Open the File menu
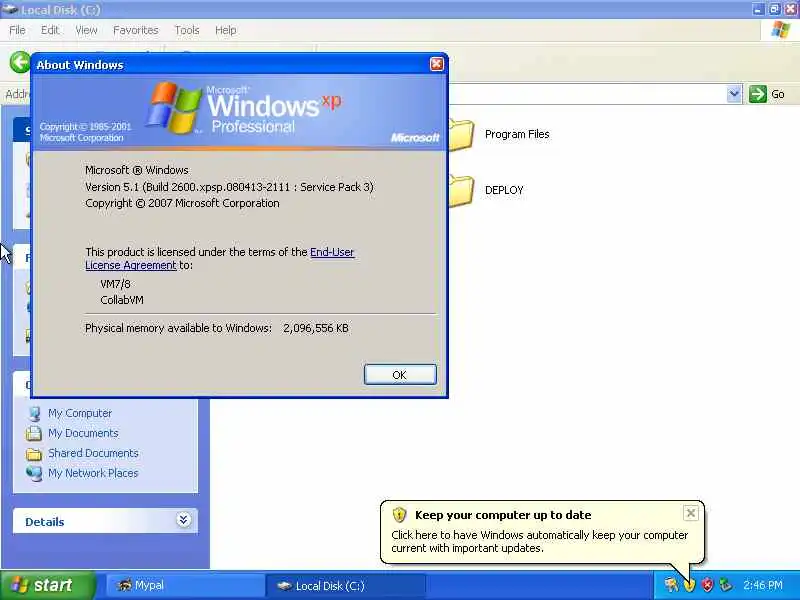 pyautogui.click(x=17, y=31)
